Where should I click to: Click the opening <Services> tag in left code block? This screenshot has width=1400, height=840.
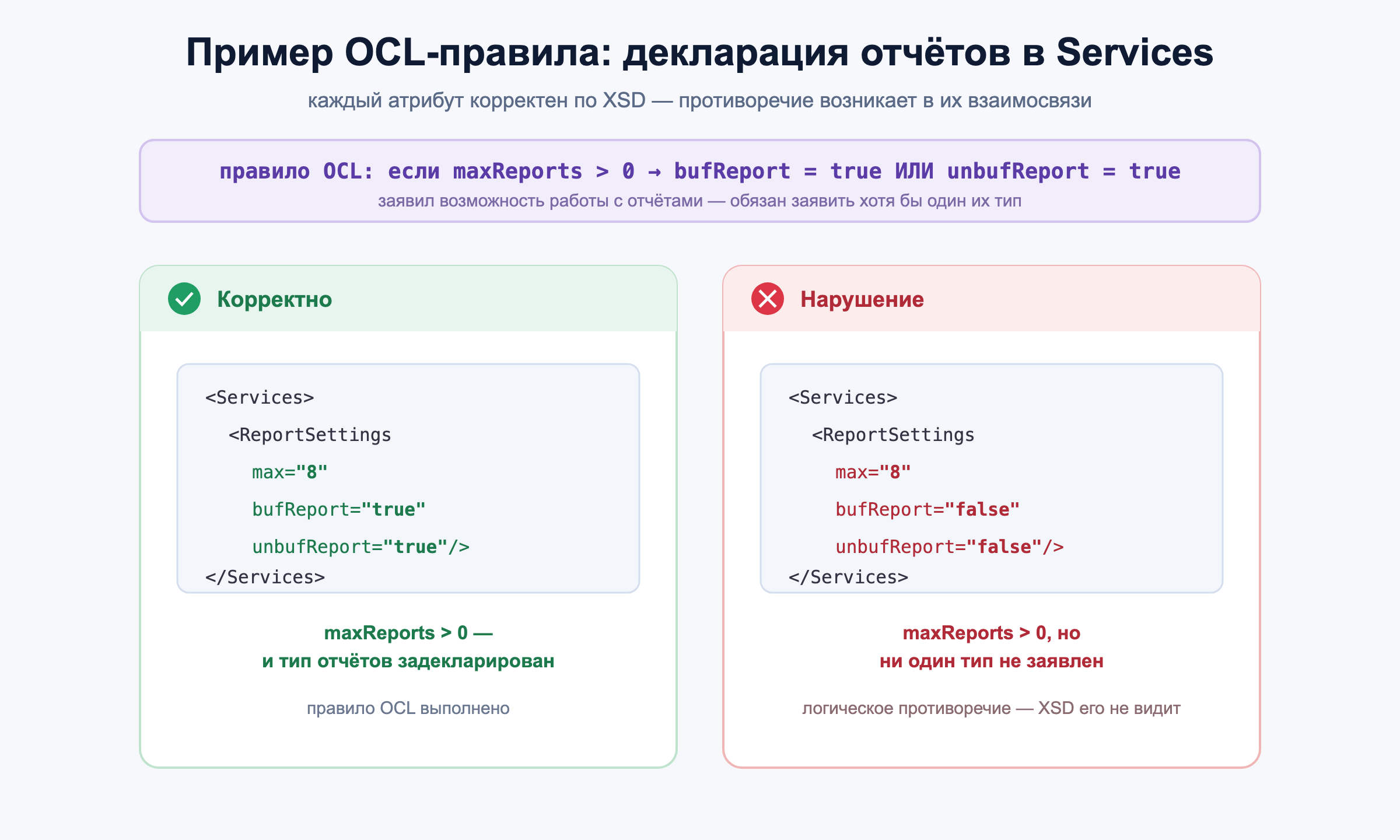(x=260, y=397)
